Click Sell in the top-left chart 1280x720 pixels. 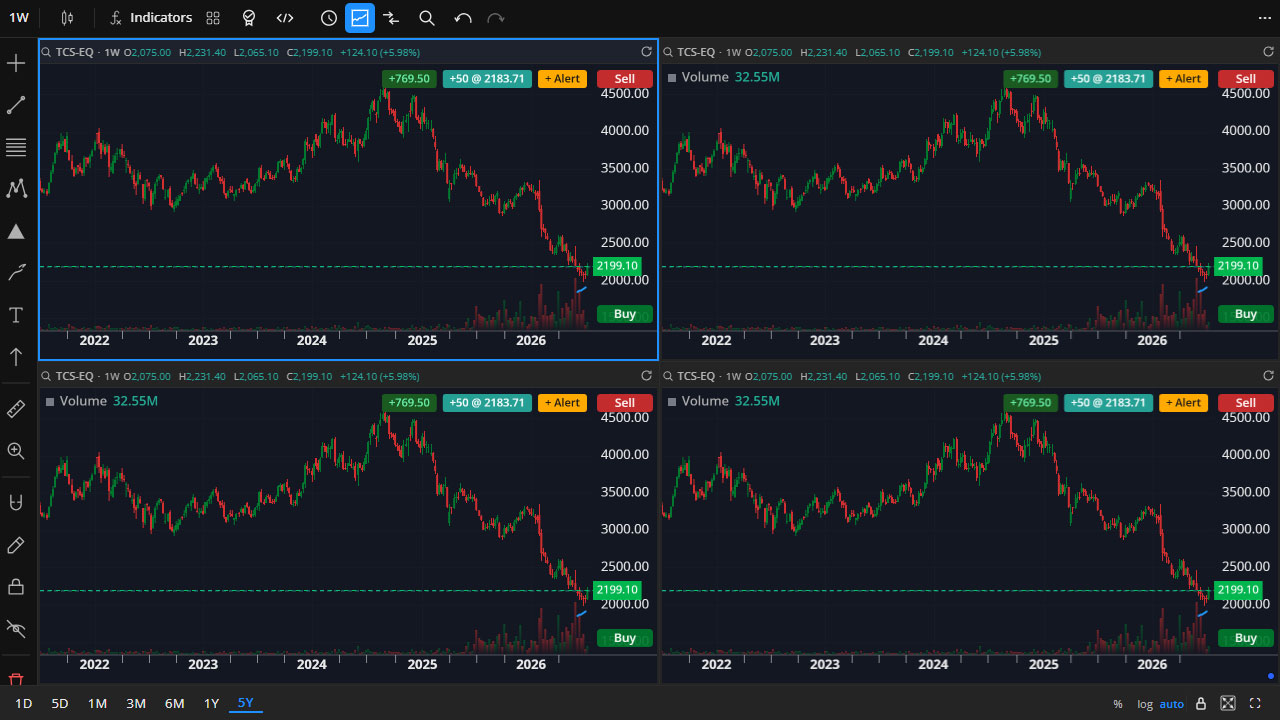[x=625, y=79]
